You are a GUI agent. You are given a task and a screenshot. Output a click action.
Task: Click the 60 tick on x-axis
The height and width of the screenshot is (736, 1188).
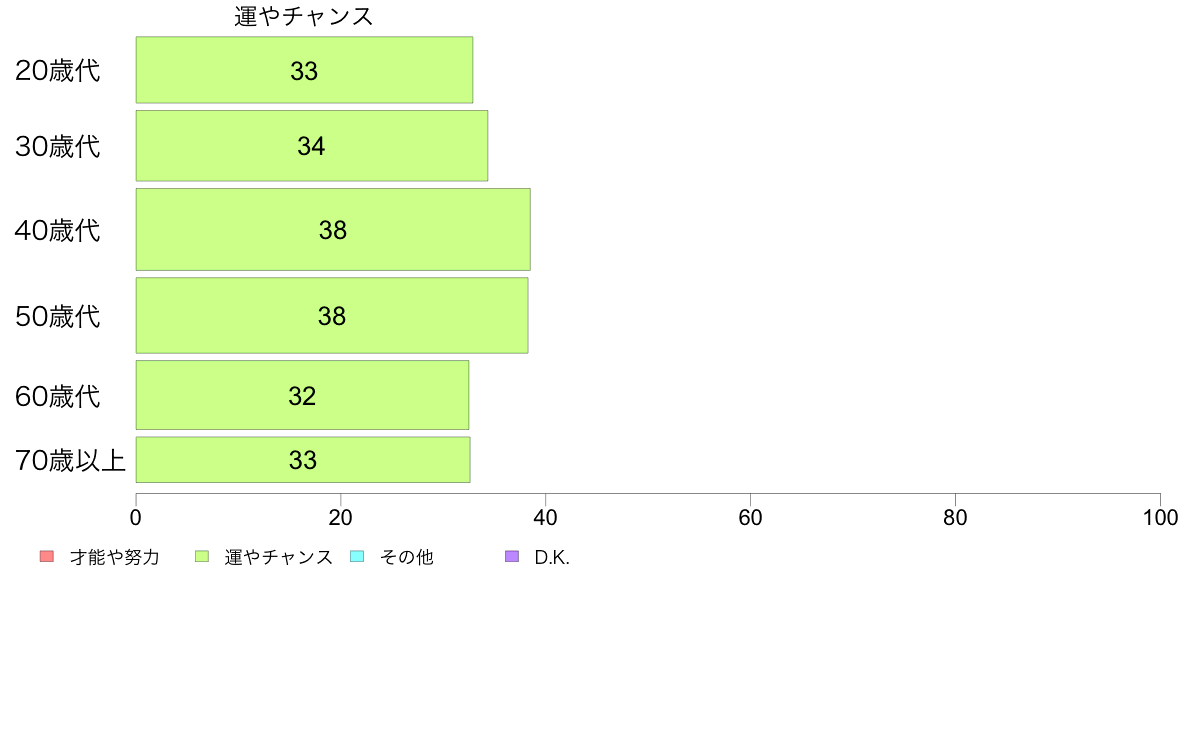coord(750,518)
